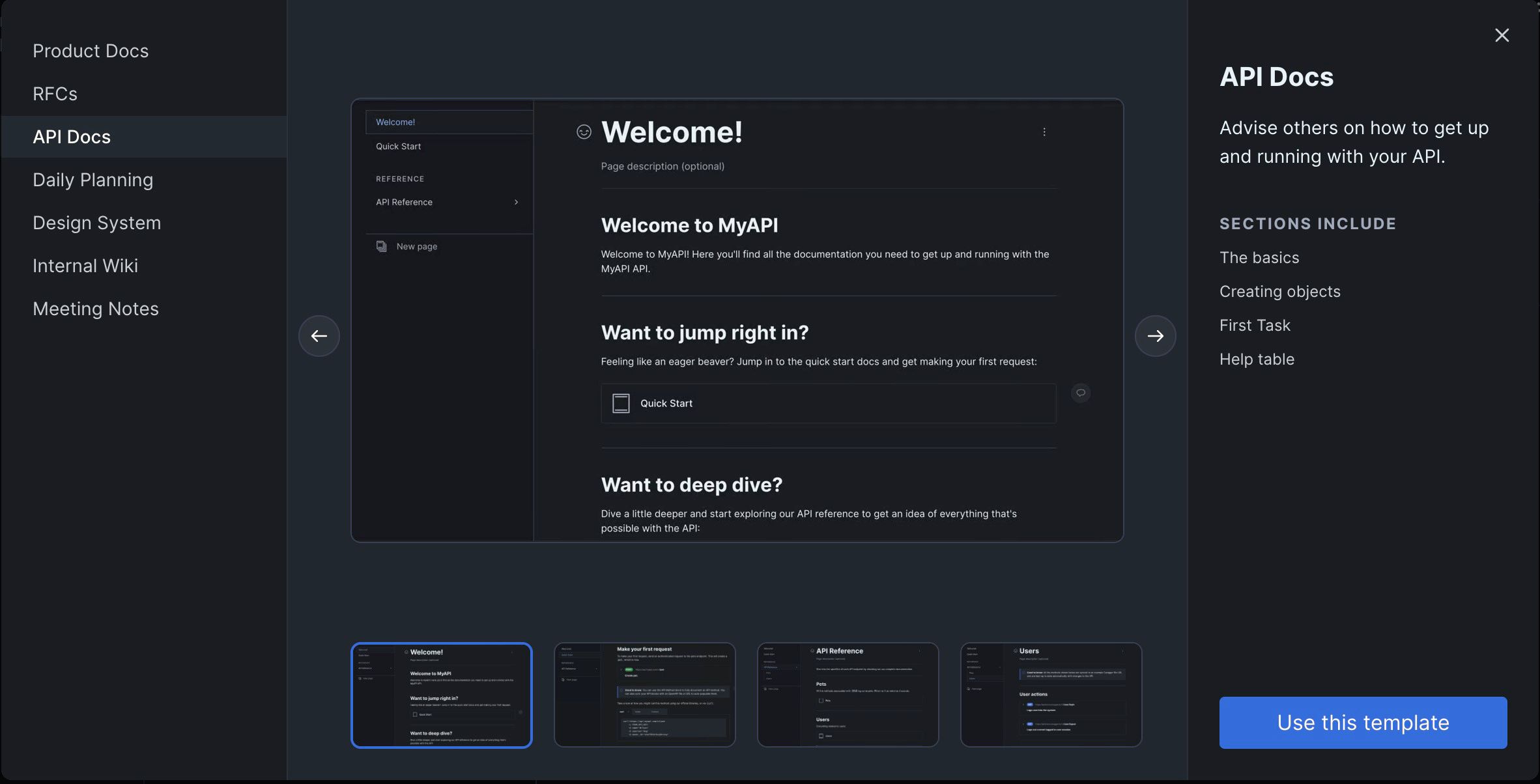
Task: Click the Use this template button
Action: coord(1362,722)
